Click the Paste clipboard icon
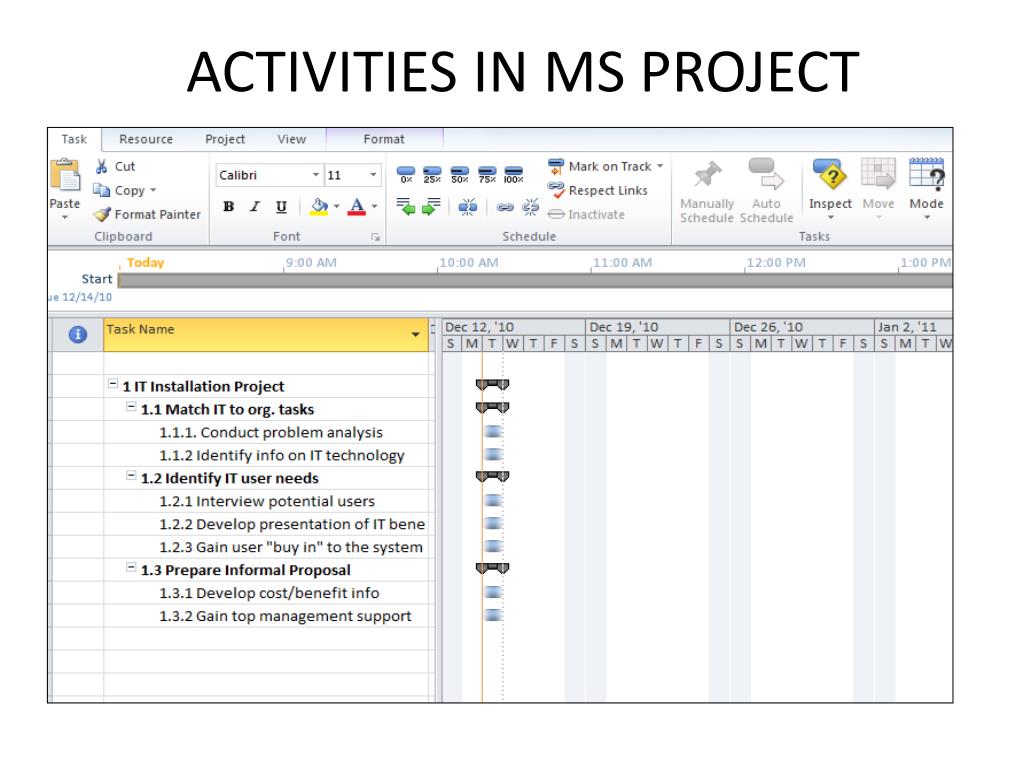The width and height of the screenshot is (1024, 768). click(x=65, y=175)
